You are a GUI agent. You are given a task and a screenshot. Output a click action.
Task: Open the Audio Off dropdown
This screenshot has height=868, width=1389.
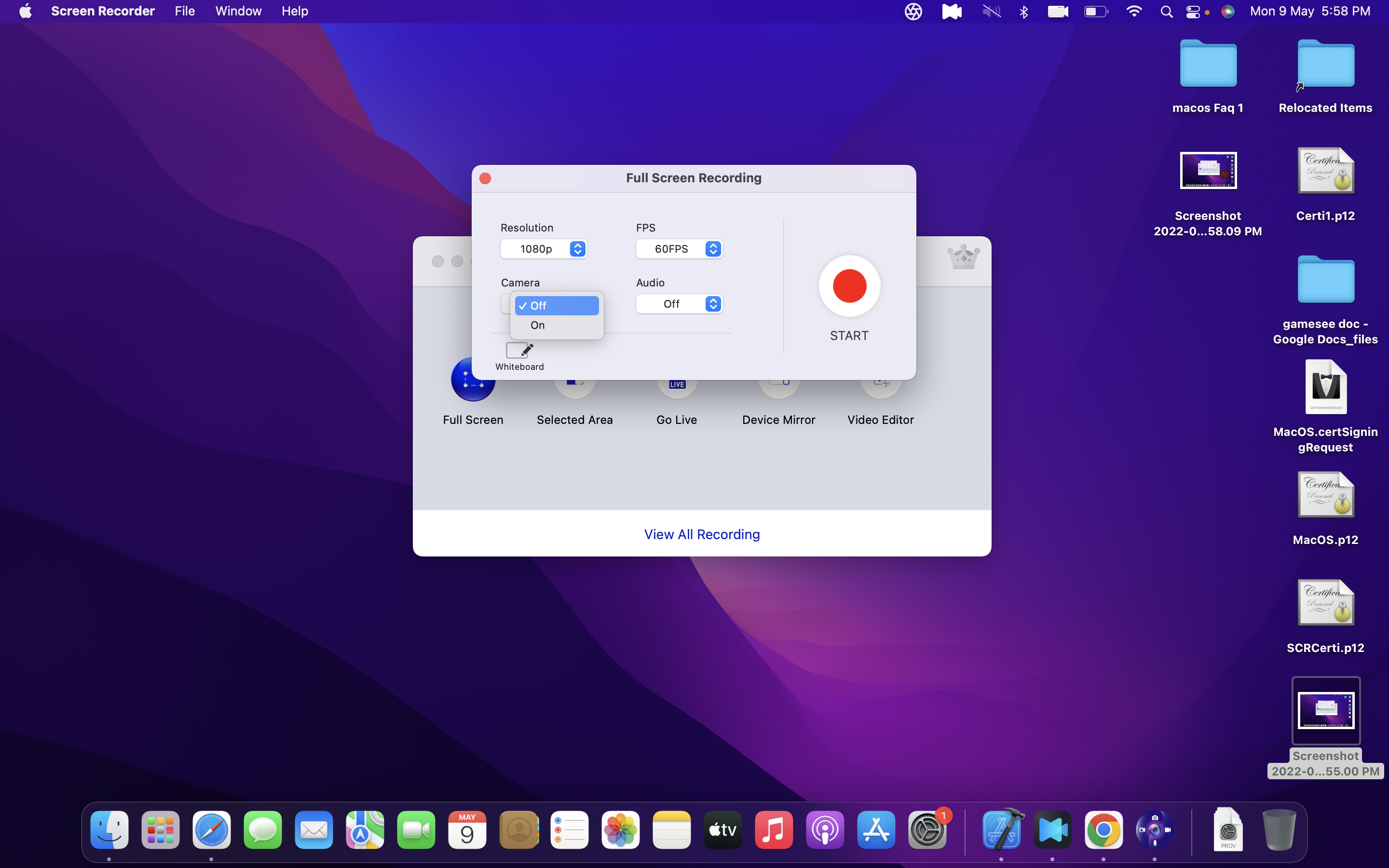click(679, 304)
